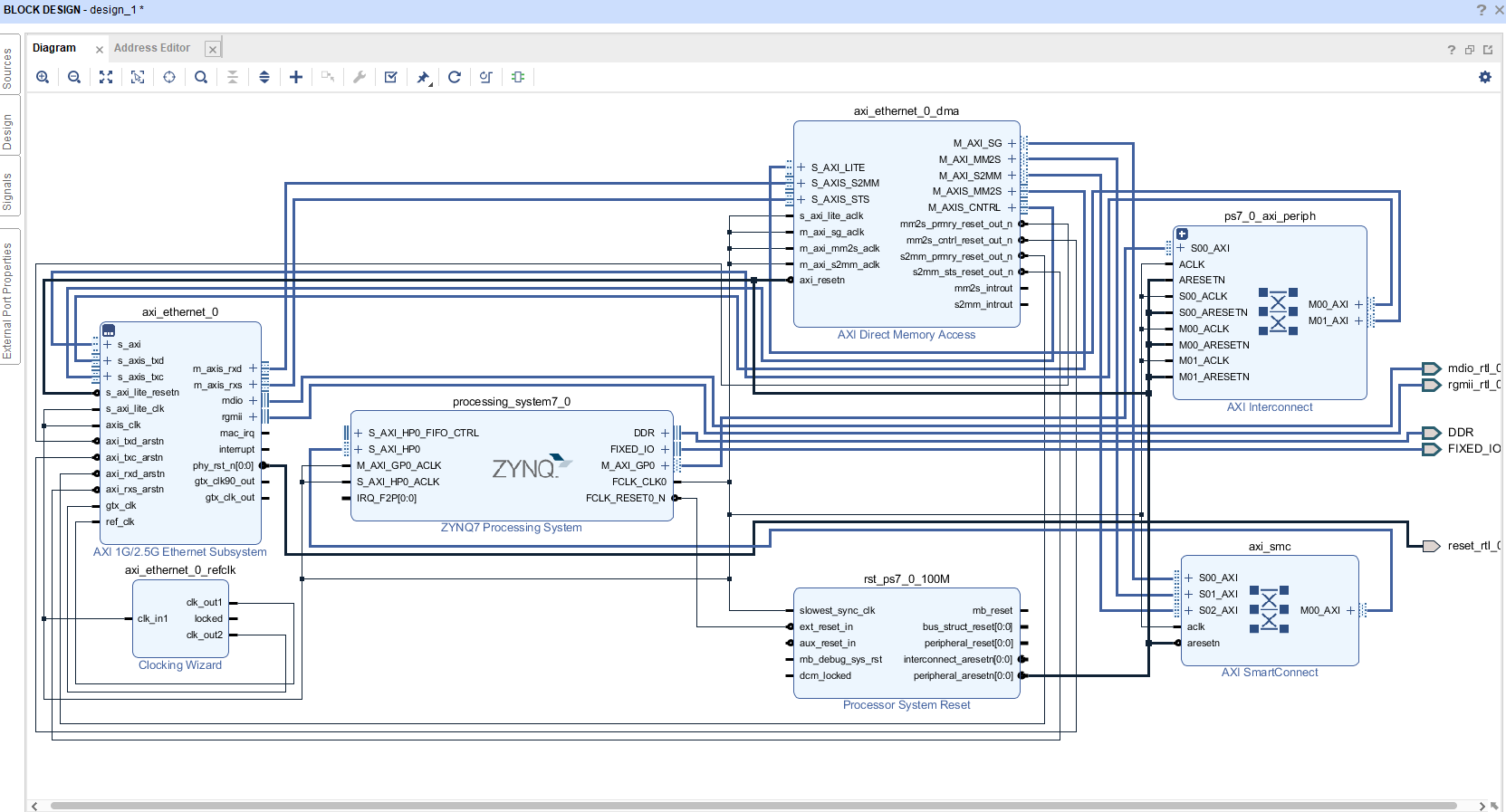Click the block design help question mark
This screenshot has height=812, width=1506.
pos(1482,10)
